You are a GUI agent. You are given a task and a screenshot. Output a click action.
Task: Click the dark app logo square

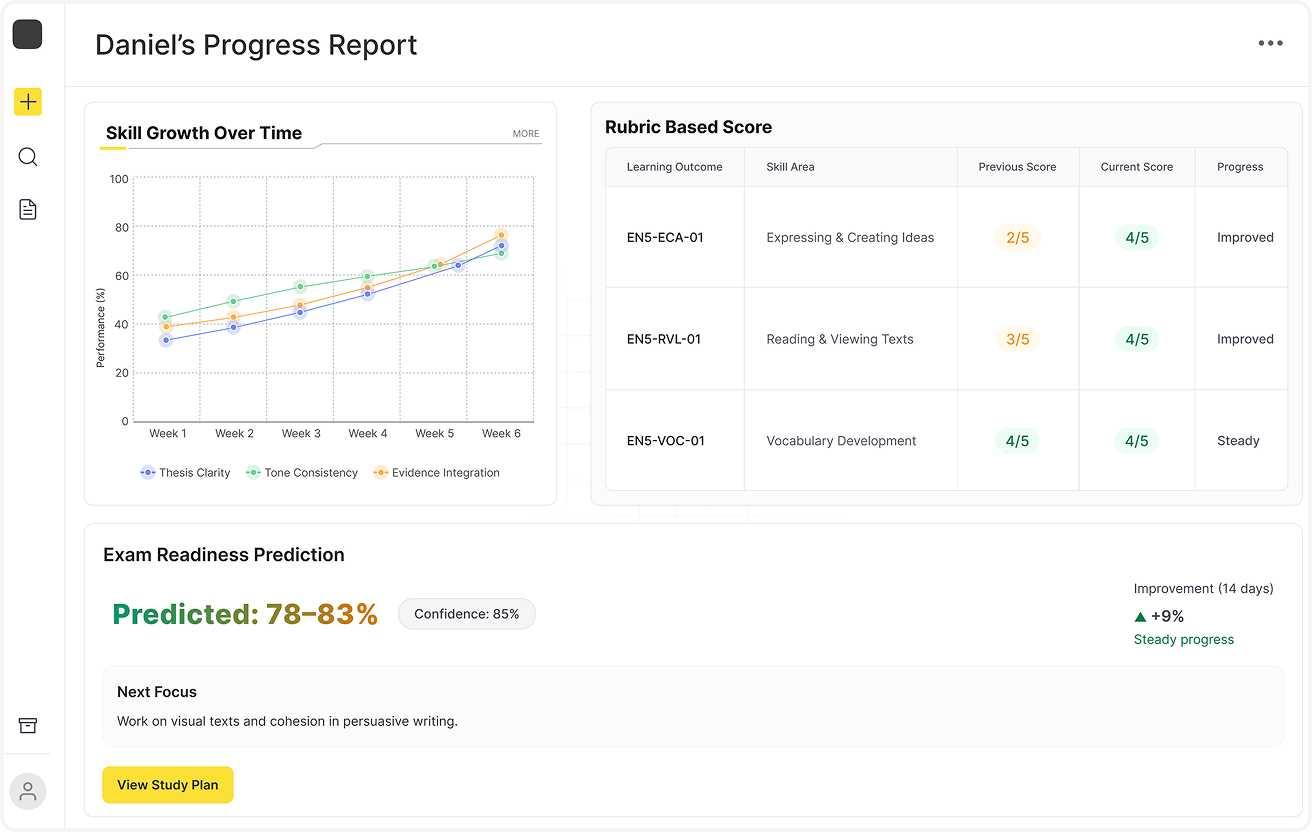(28, 34)
